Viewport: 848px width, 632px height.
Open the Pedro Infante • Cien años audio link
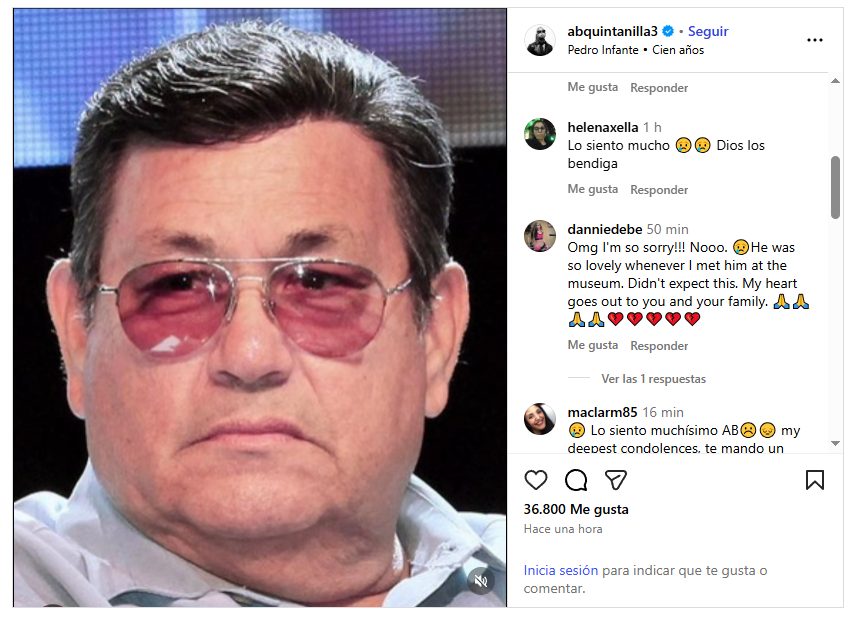point(635,49)
